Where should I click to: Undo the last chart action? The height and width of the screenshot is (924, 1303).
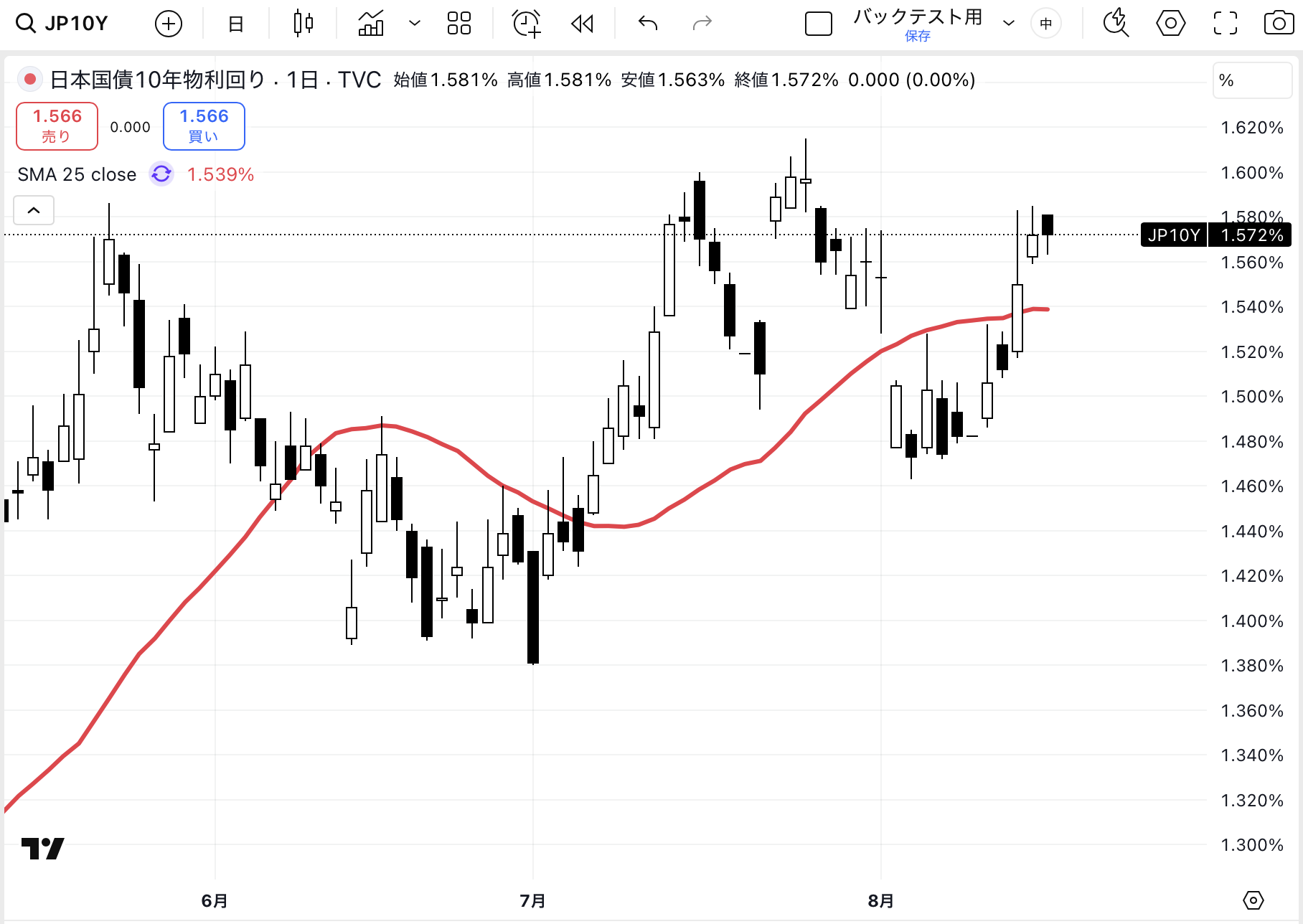click(648, 24)
